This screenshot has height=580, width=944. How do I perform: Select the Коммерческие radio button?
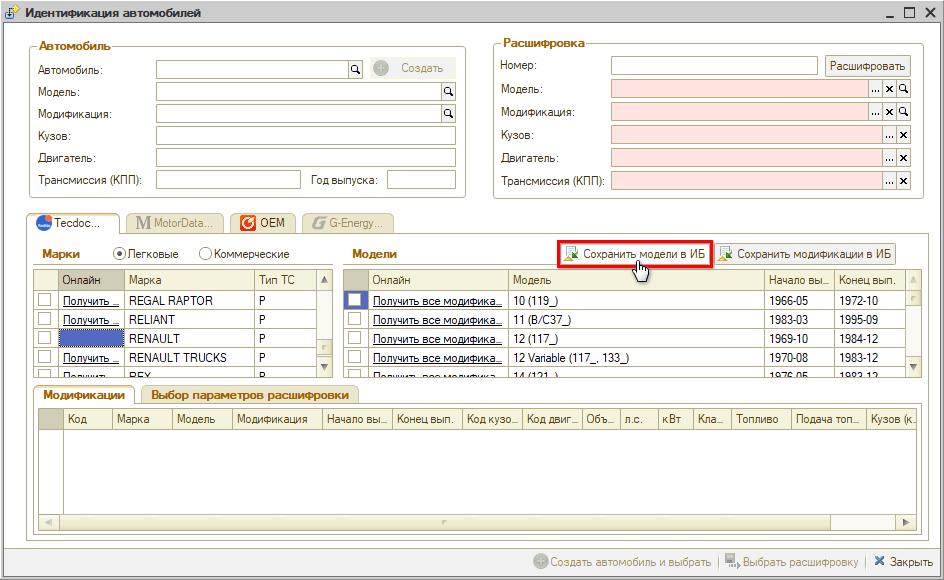point(206,254)
